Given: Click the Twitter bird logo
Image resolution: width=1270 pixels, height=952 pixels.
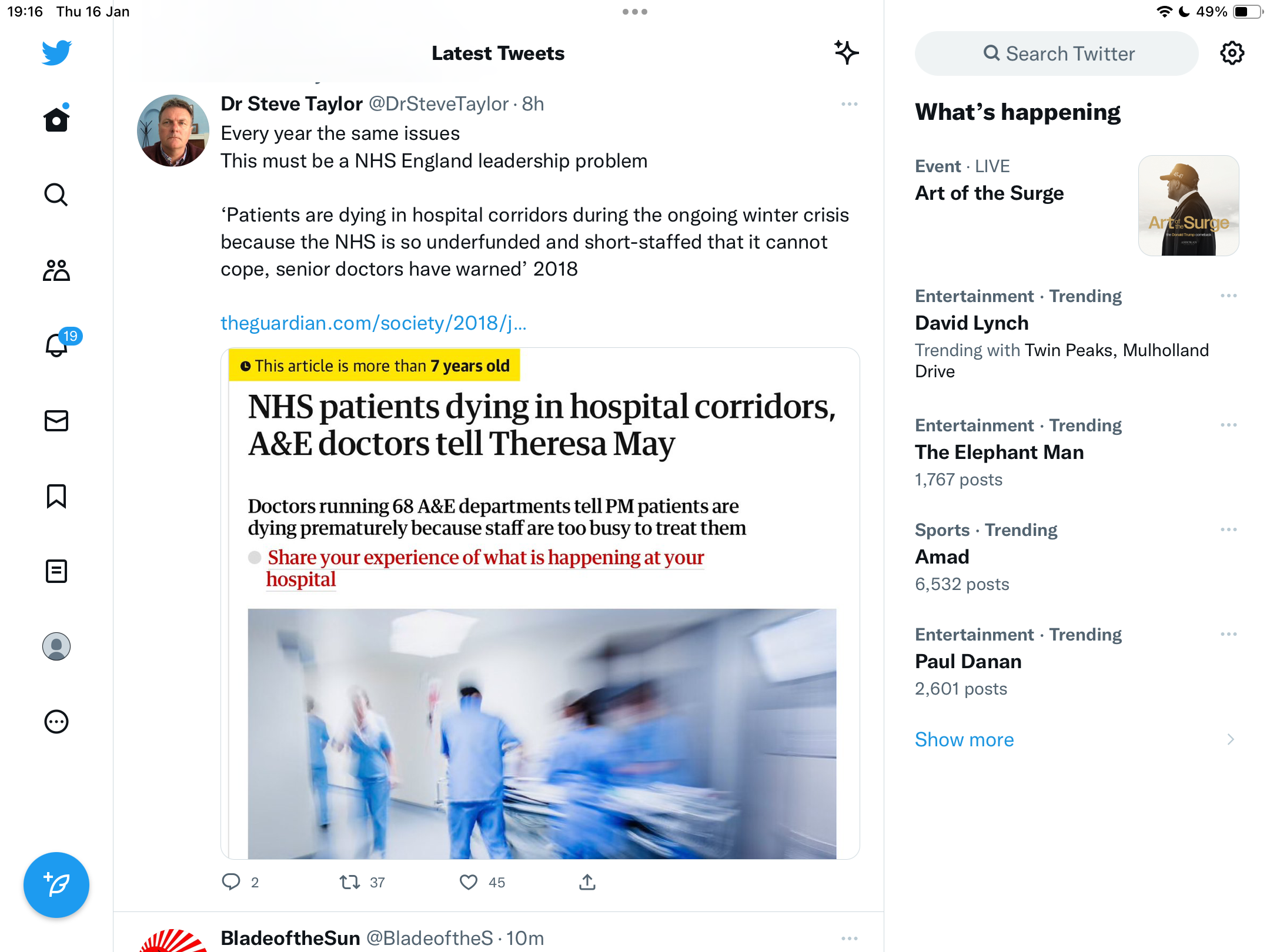Looking at the screenshot, I should tap(56, 53).
